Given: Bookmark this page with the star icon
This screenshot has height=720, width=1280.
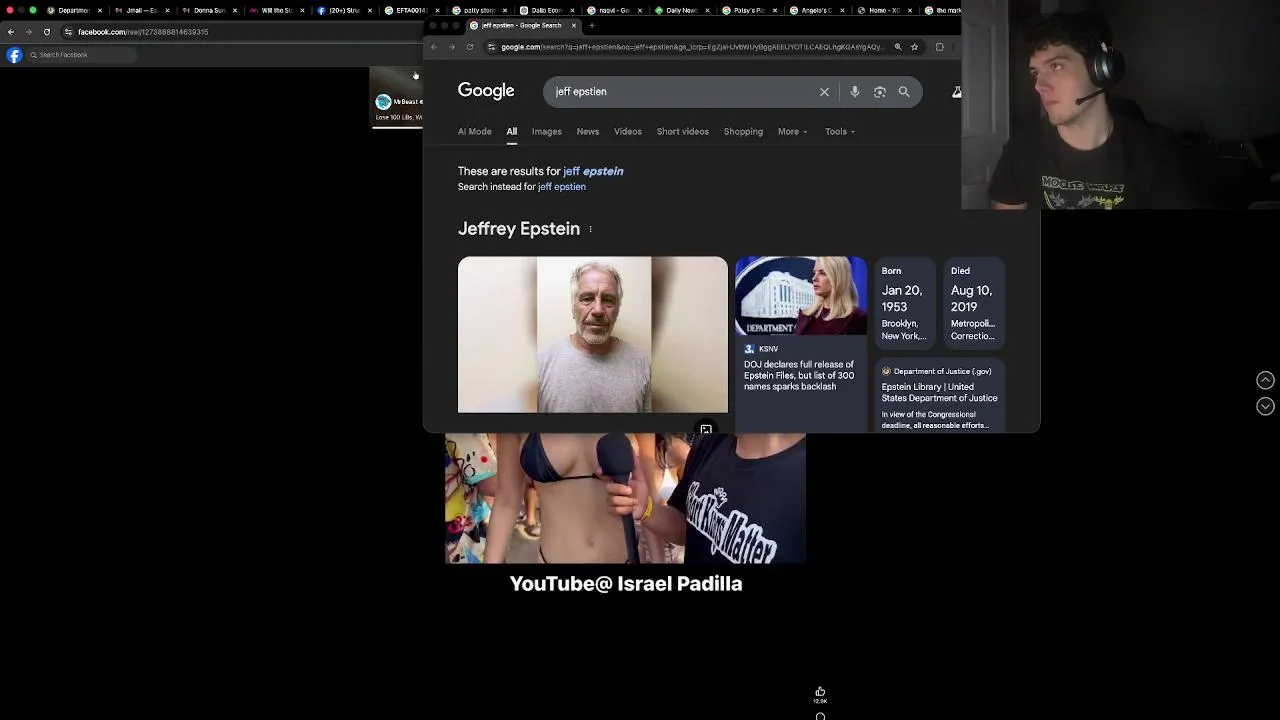Looking at the screenshot, I should tap(914, 47).
